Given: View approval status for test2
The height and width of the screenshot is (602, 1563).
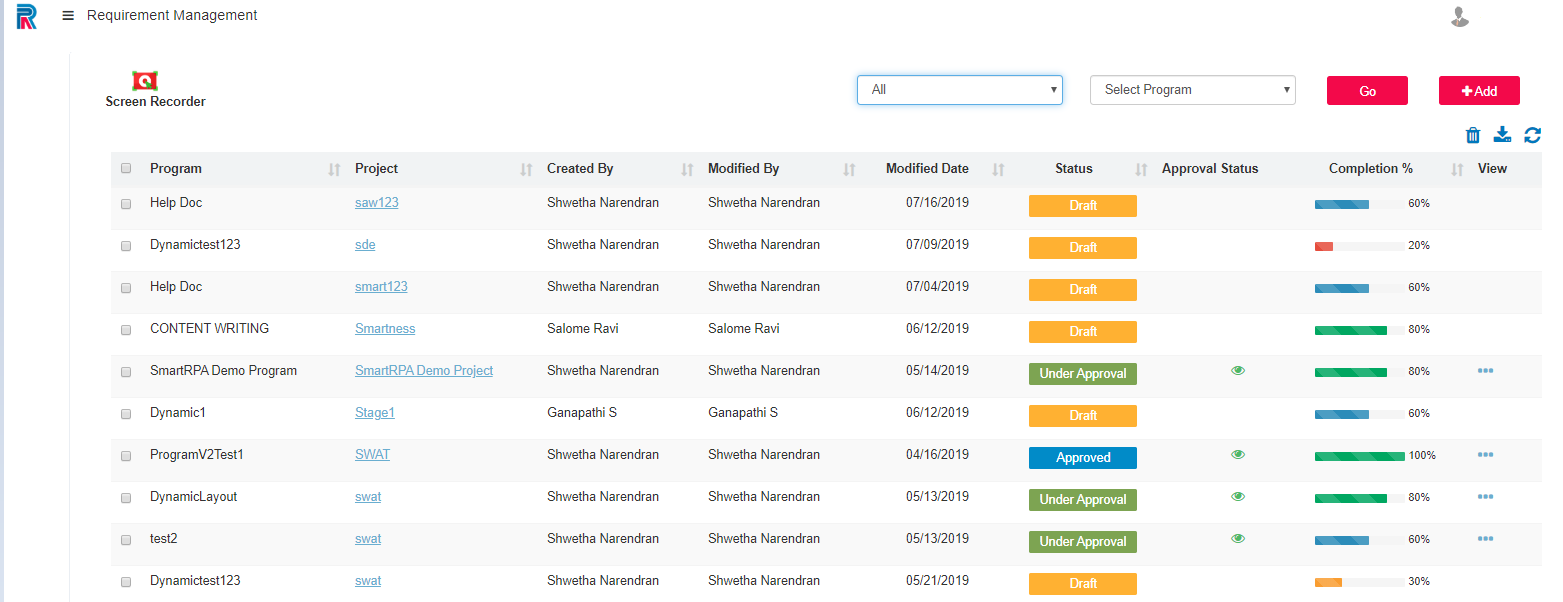Looking at the screenshot, I should (x=1238, y=538).
